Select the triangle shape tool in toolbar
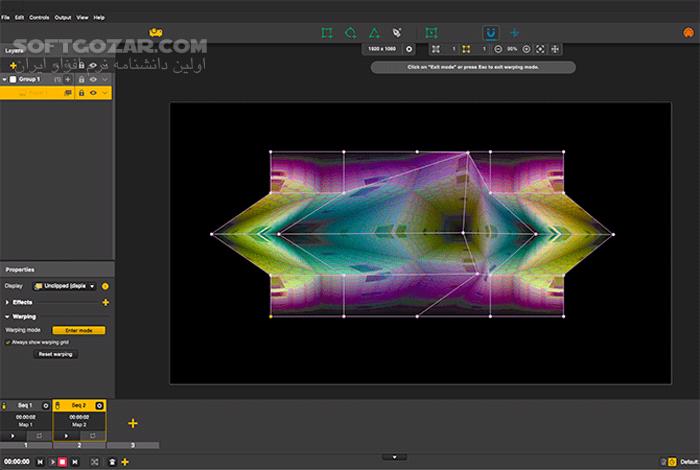Viewport: 700px width, 470px height. pyautogui.click(x=374, y=33)
